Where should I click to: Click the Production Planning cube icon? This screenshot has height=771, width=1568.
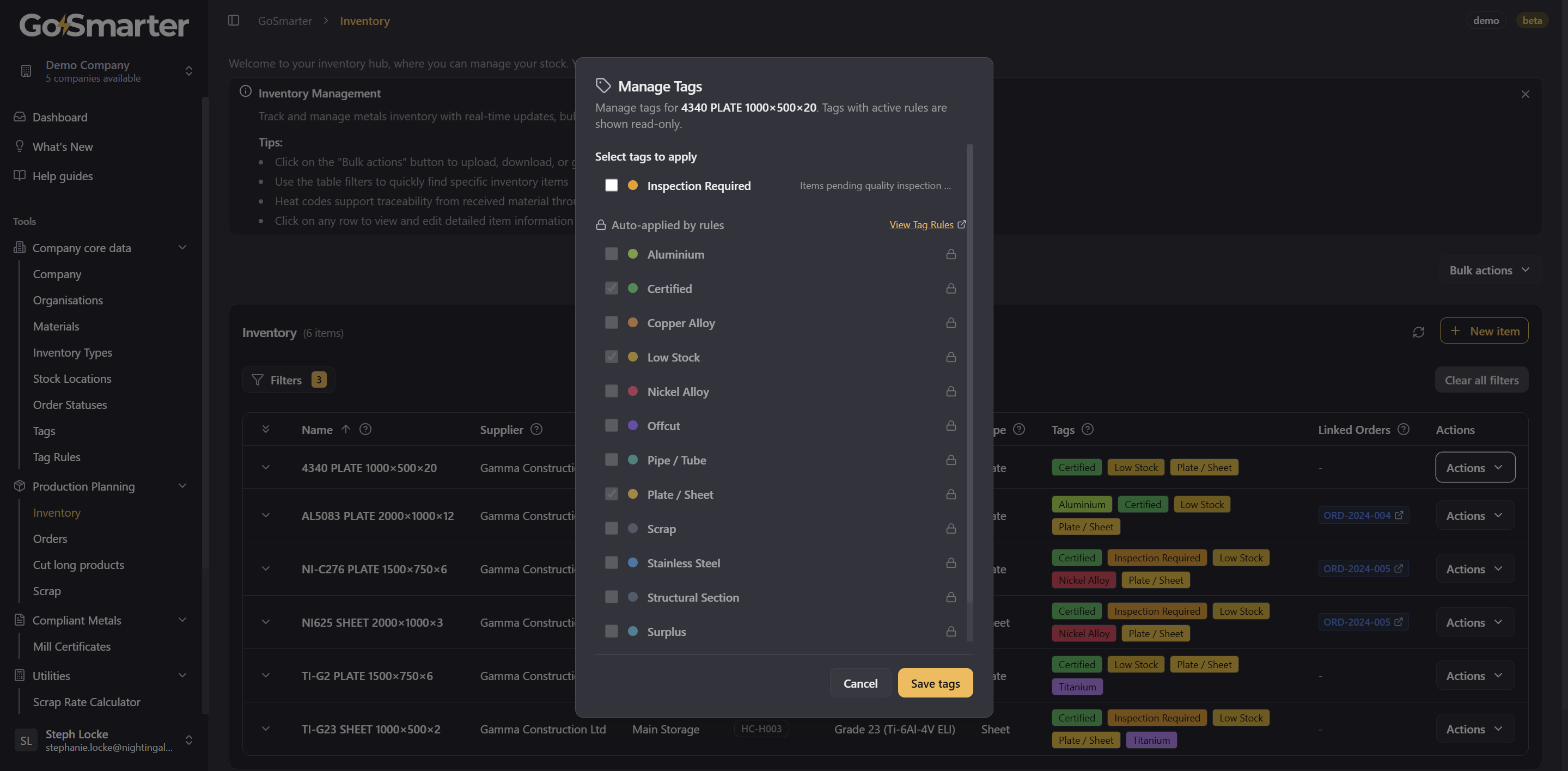(x=20, y=486)
